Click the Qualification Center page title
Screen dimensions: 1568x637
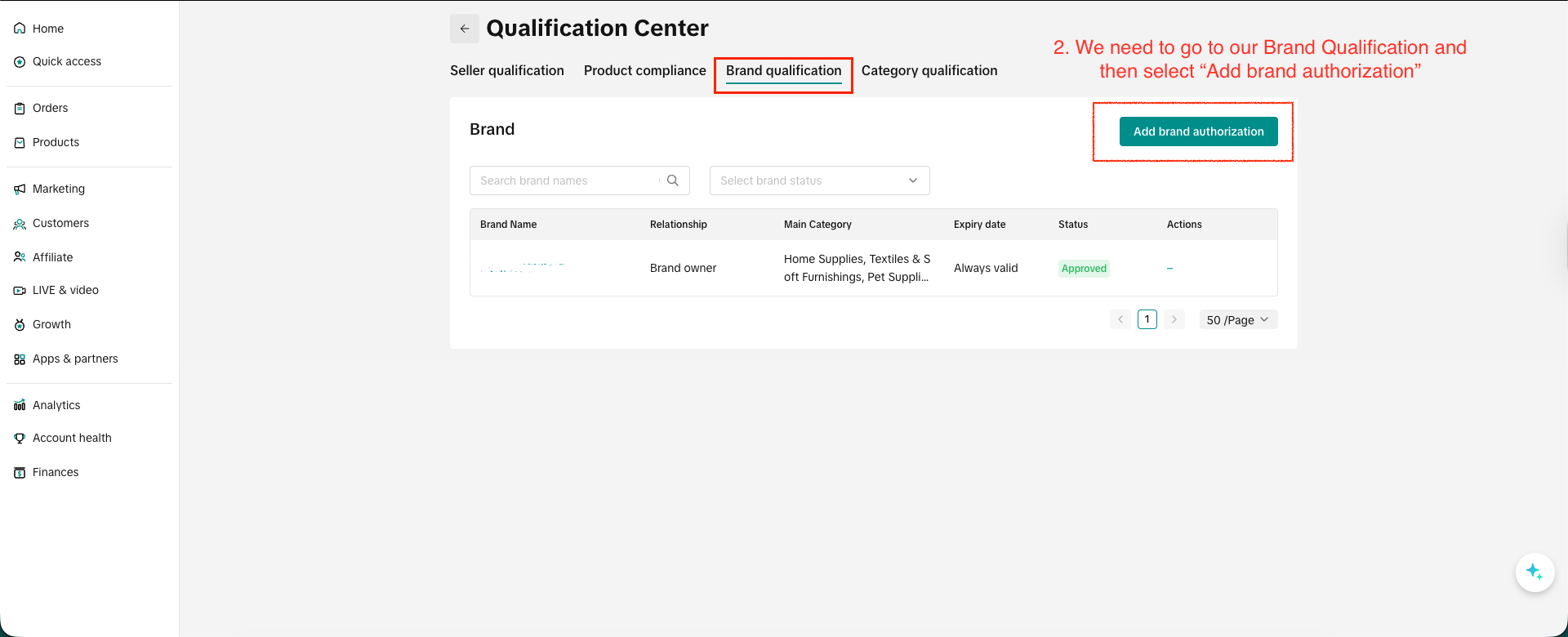[x=597, y=29]
